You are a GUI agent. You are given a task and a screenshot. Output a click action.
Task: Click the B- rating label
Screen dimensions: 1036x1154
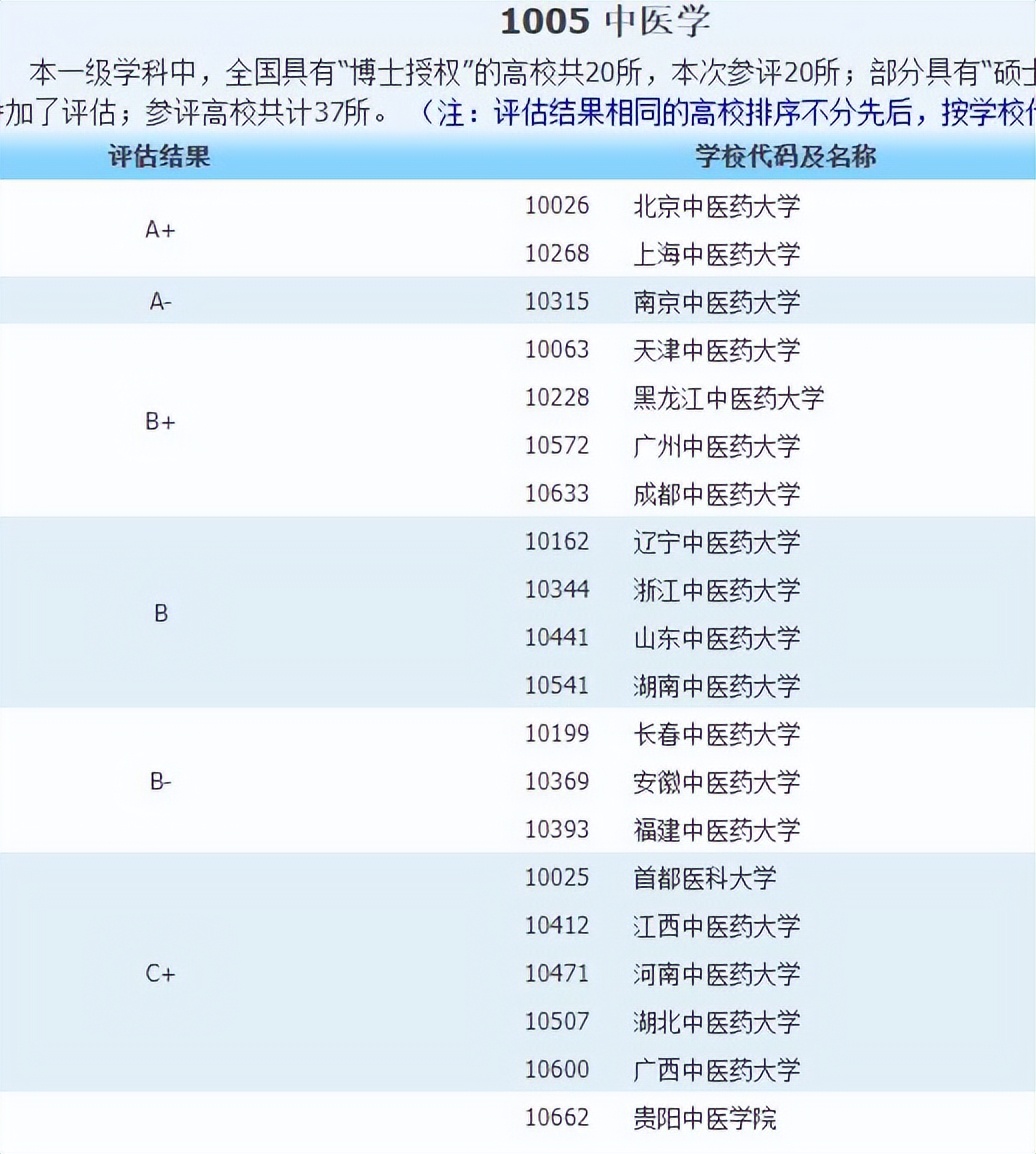pos(160,781)
